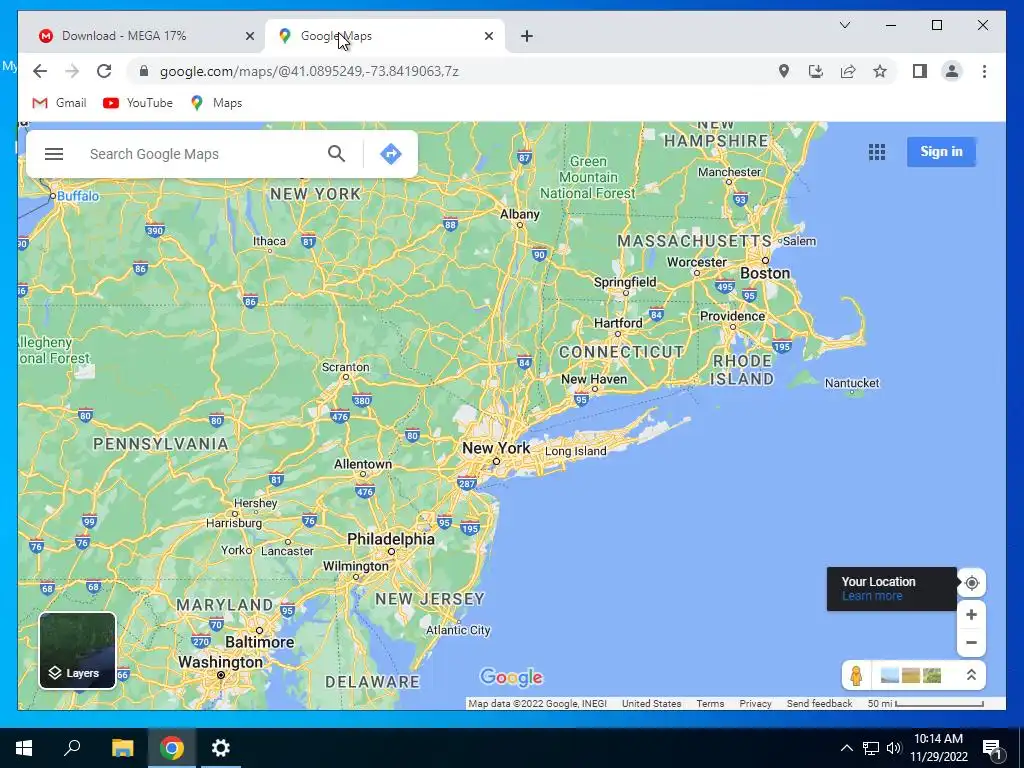The width and height of the screenshot is (1024, 768).
Task: Click Send feedback in map footer
Action: [819, 703]
